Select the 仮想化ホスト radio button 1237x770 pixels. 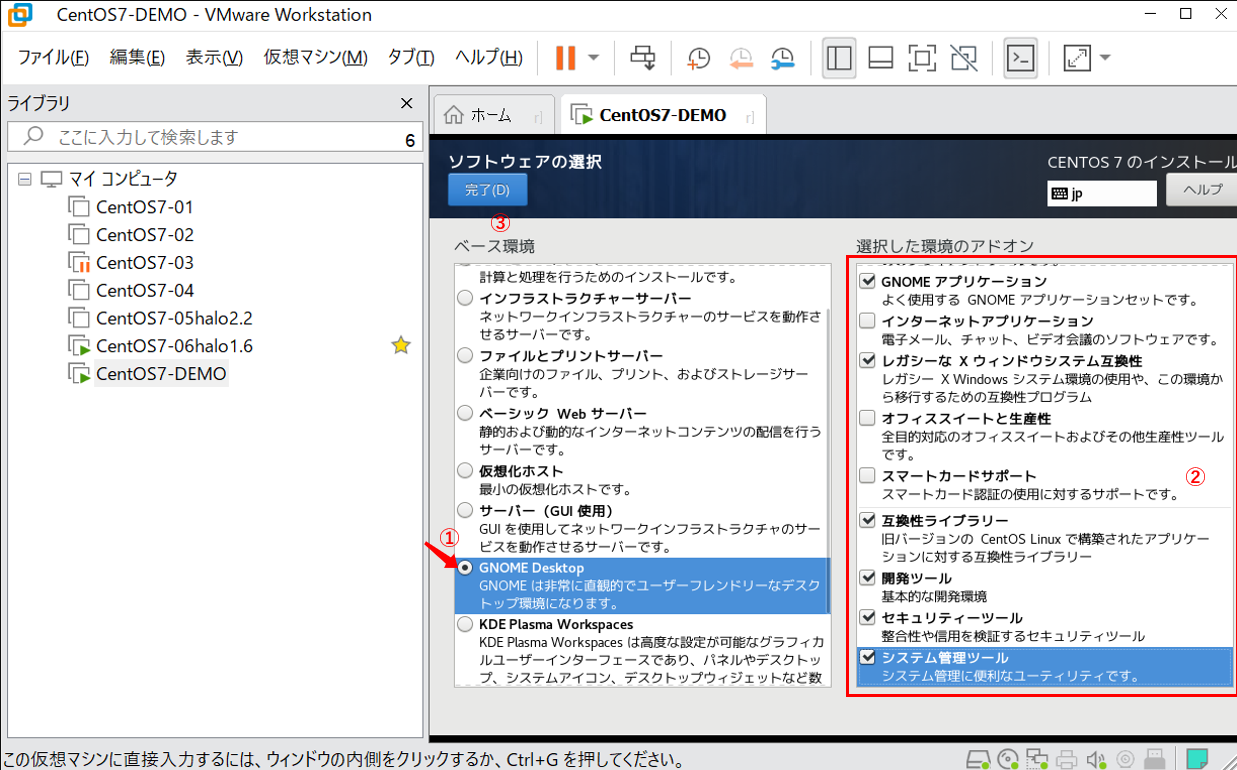click(465, 470)
